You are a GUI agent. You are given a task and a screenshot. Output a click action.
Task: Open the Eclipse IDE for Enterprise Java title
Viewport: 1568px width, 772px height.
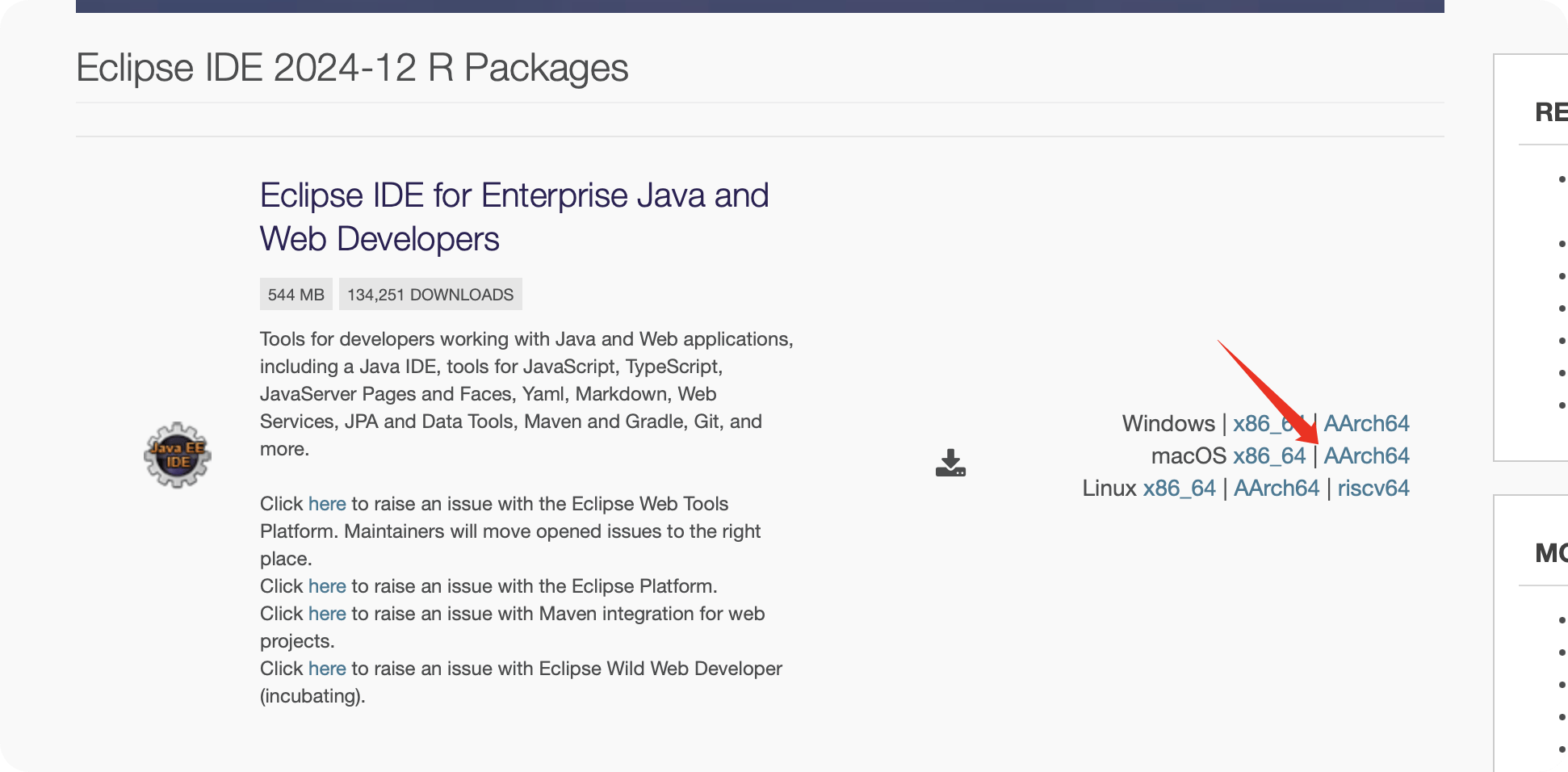click(x=514, y=217)
